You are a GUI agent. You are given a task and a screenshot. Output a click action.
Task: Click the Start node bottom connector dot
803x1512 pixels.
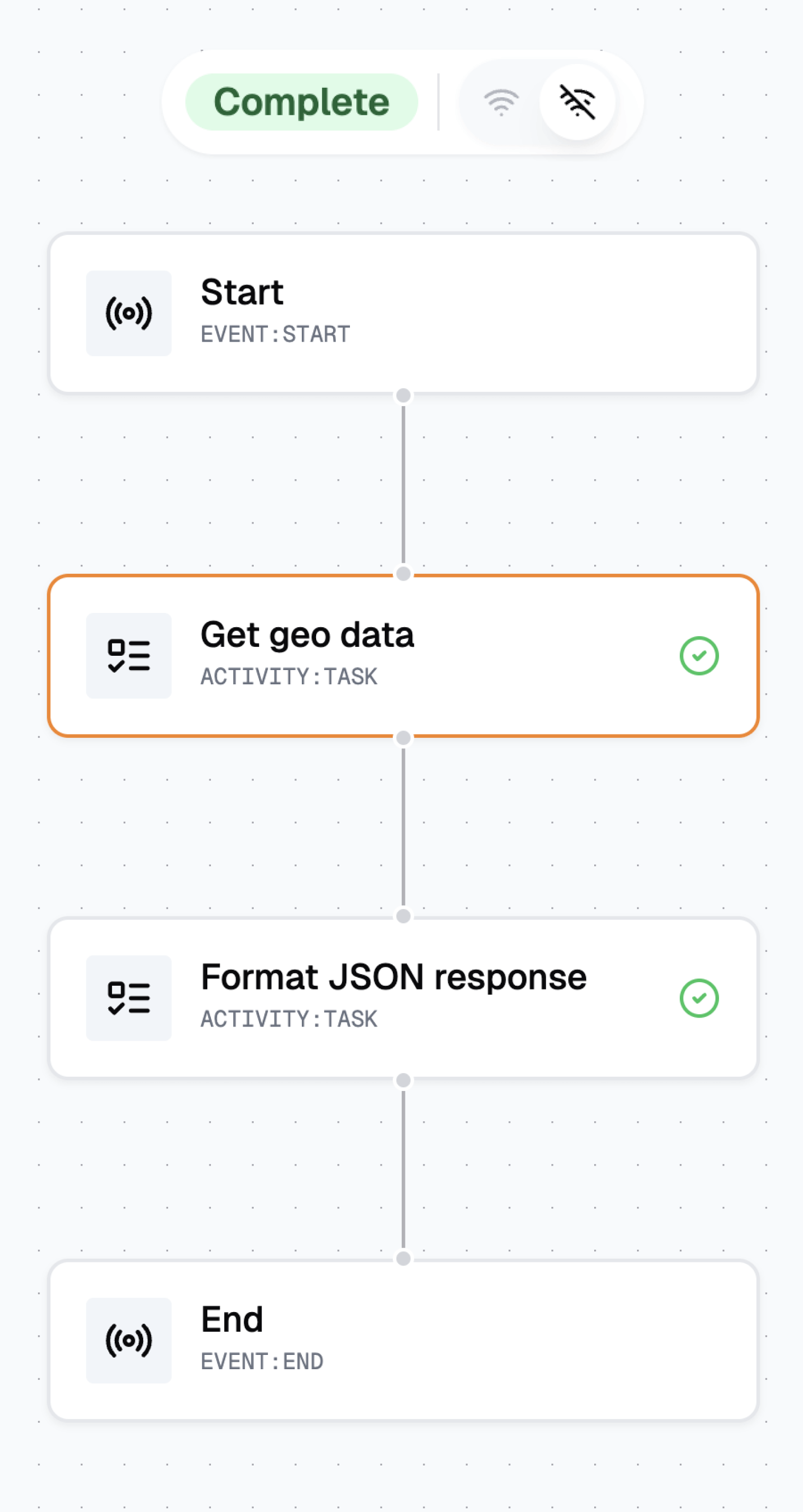403,395
